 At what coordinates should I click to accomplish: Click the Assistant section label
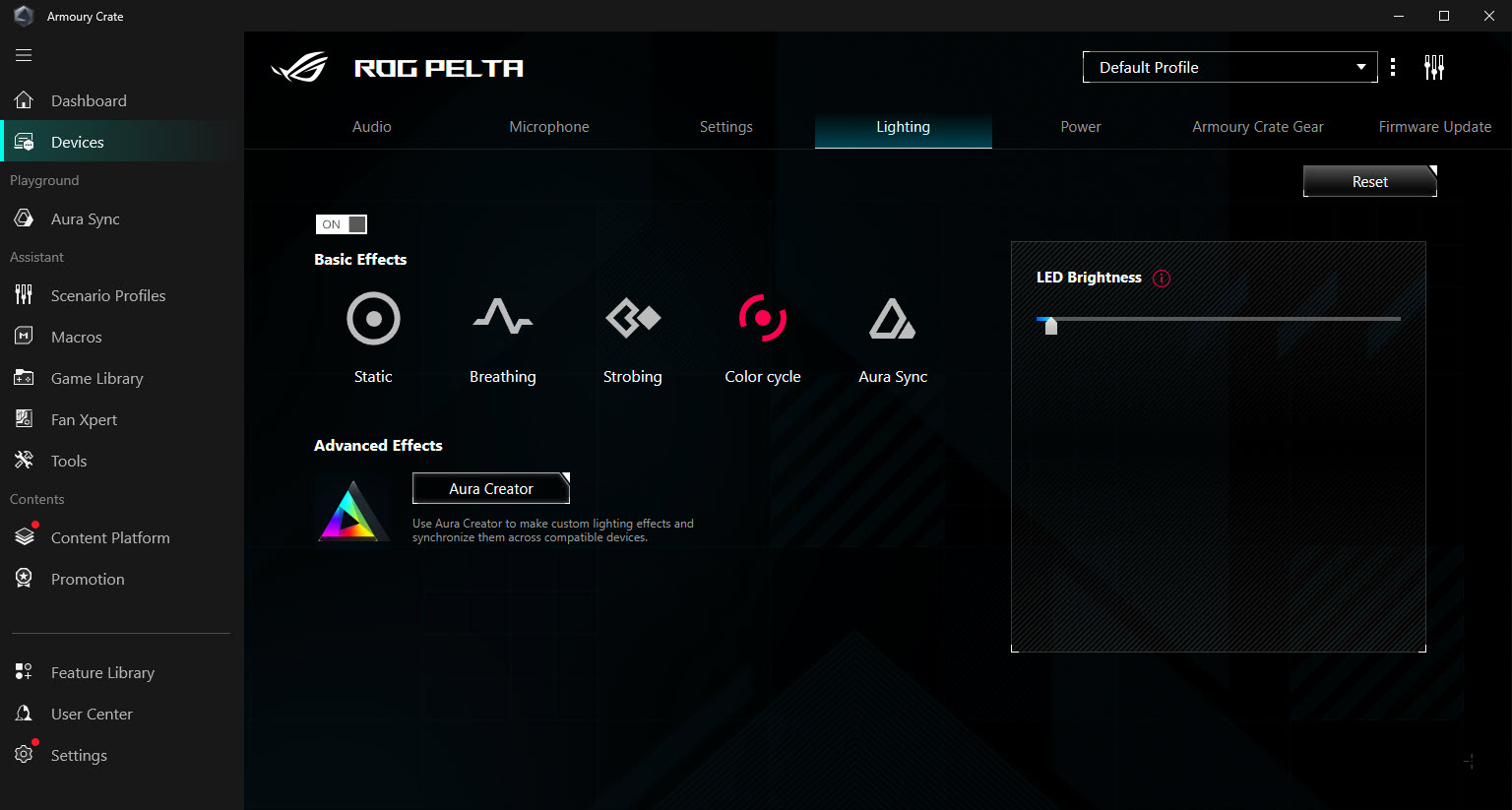point(36,257)
